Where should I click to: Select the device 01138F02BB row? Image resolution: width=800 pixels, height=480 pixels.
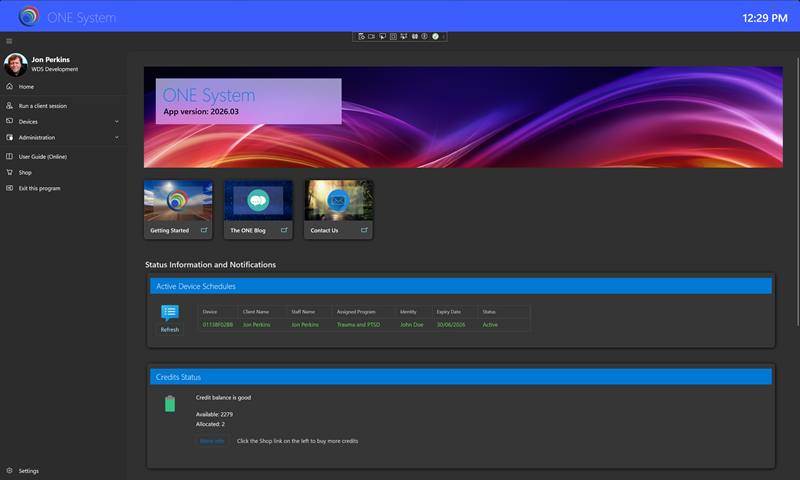click(x=217, y=325)
